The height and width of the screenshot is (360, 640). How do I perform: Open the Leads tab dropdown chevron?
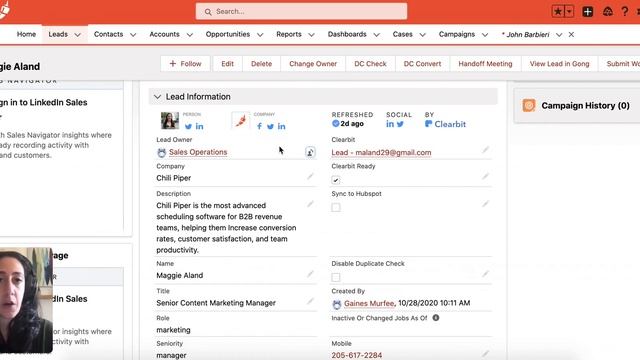[x=78, y=35]
